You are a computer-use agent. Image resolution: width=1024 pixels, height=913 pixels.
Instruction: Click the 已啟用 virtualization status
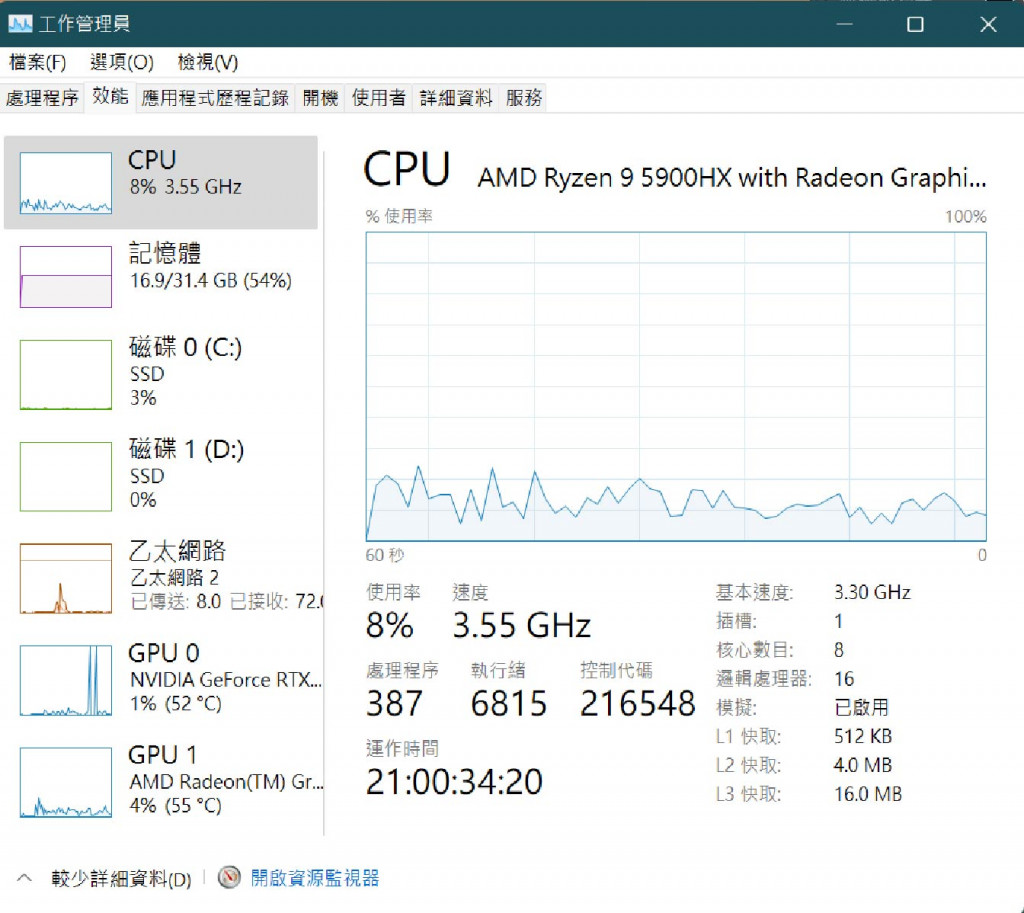coord(861,707)
